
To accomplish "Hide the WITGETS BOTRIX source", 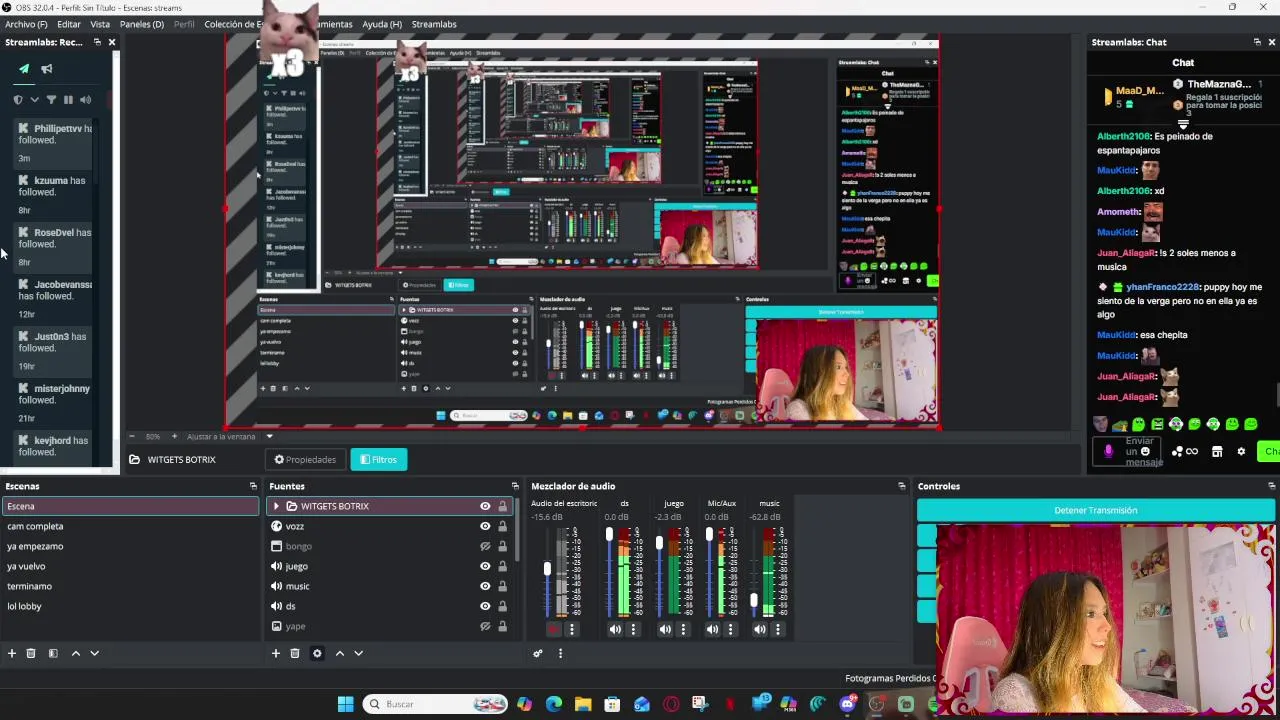I will 485,506.
